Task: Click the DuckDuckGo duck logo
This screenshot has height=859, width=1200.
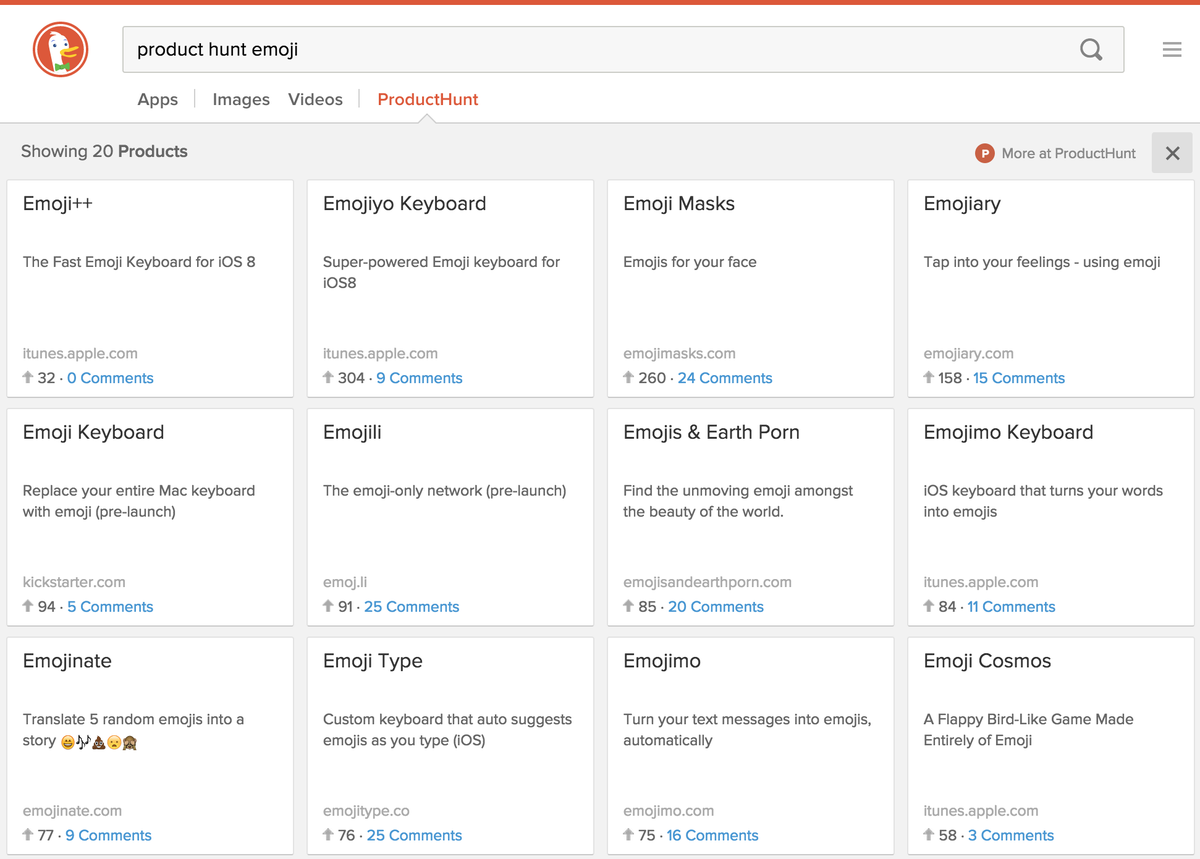Action: tap(60, 49)
